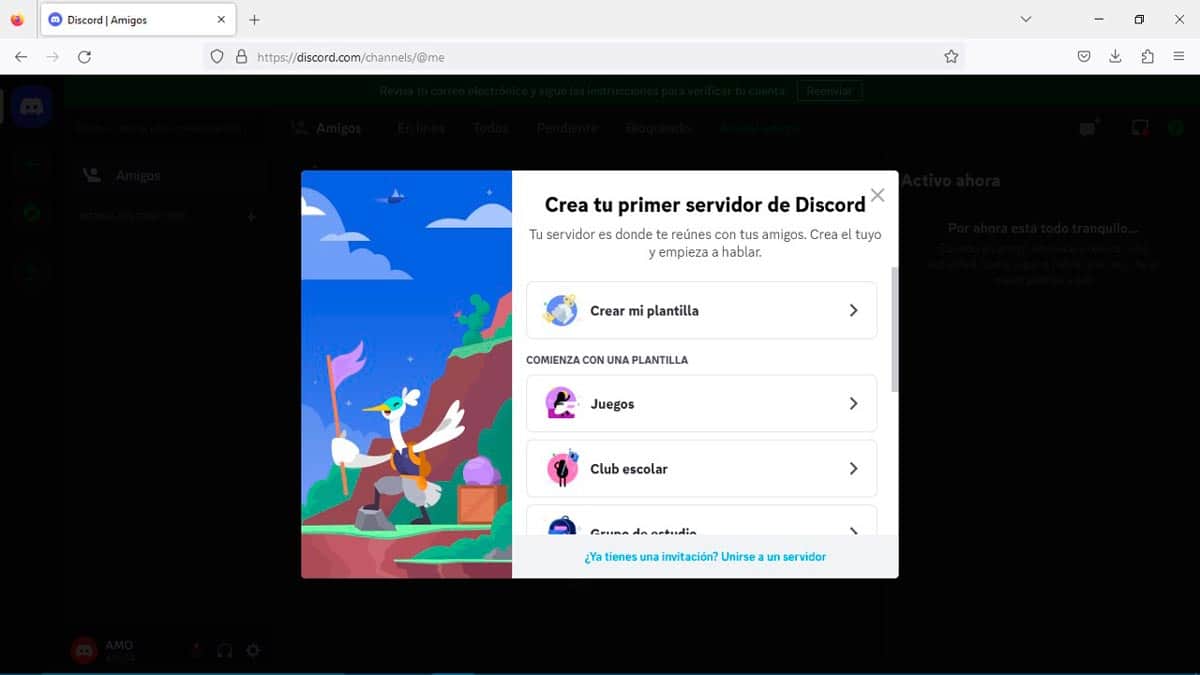Image resolution: width=1200 pixels, height=675 pixels.
Task: Switch to the Todos friends tab
Action: (x=490, y=128)
